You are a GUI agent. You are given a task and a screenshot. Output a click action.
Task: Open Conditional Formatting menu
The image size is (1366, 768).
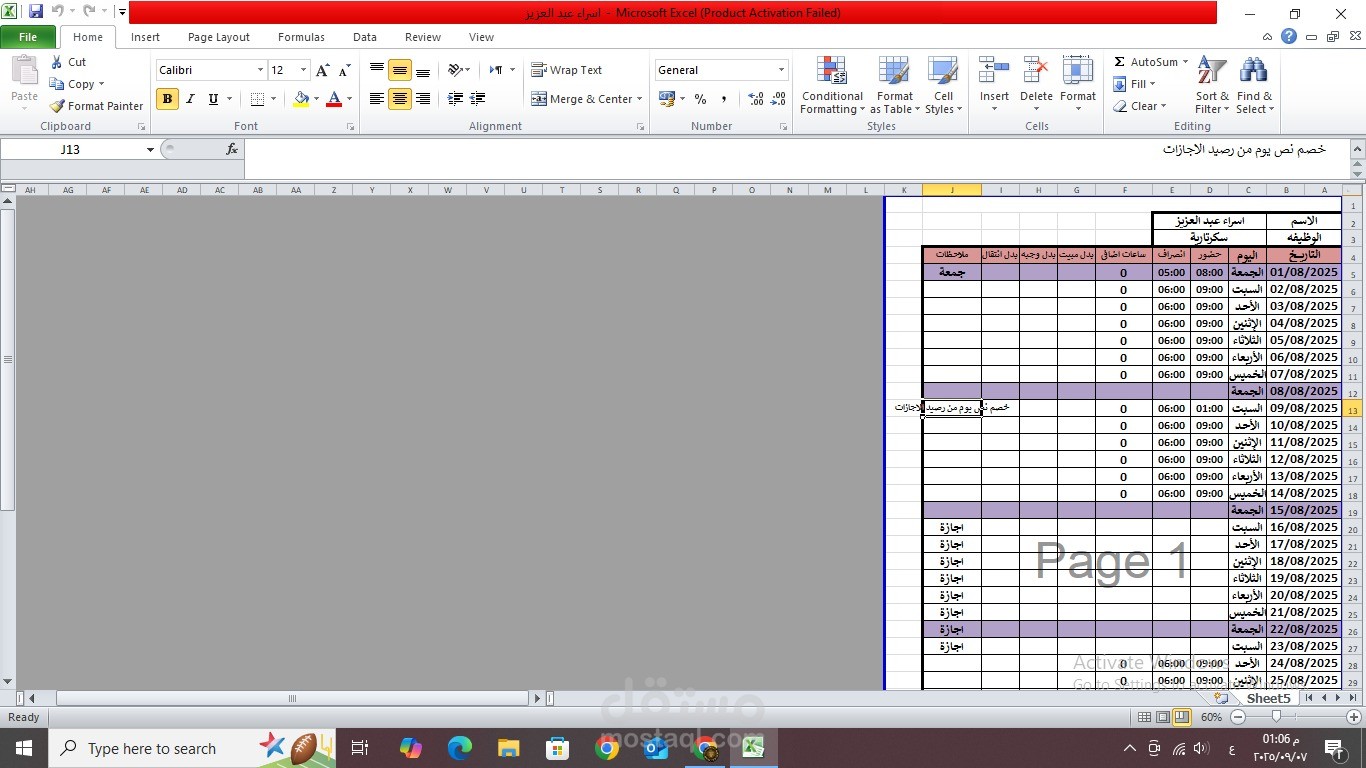[x=831, y=85]
